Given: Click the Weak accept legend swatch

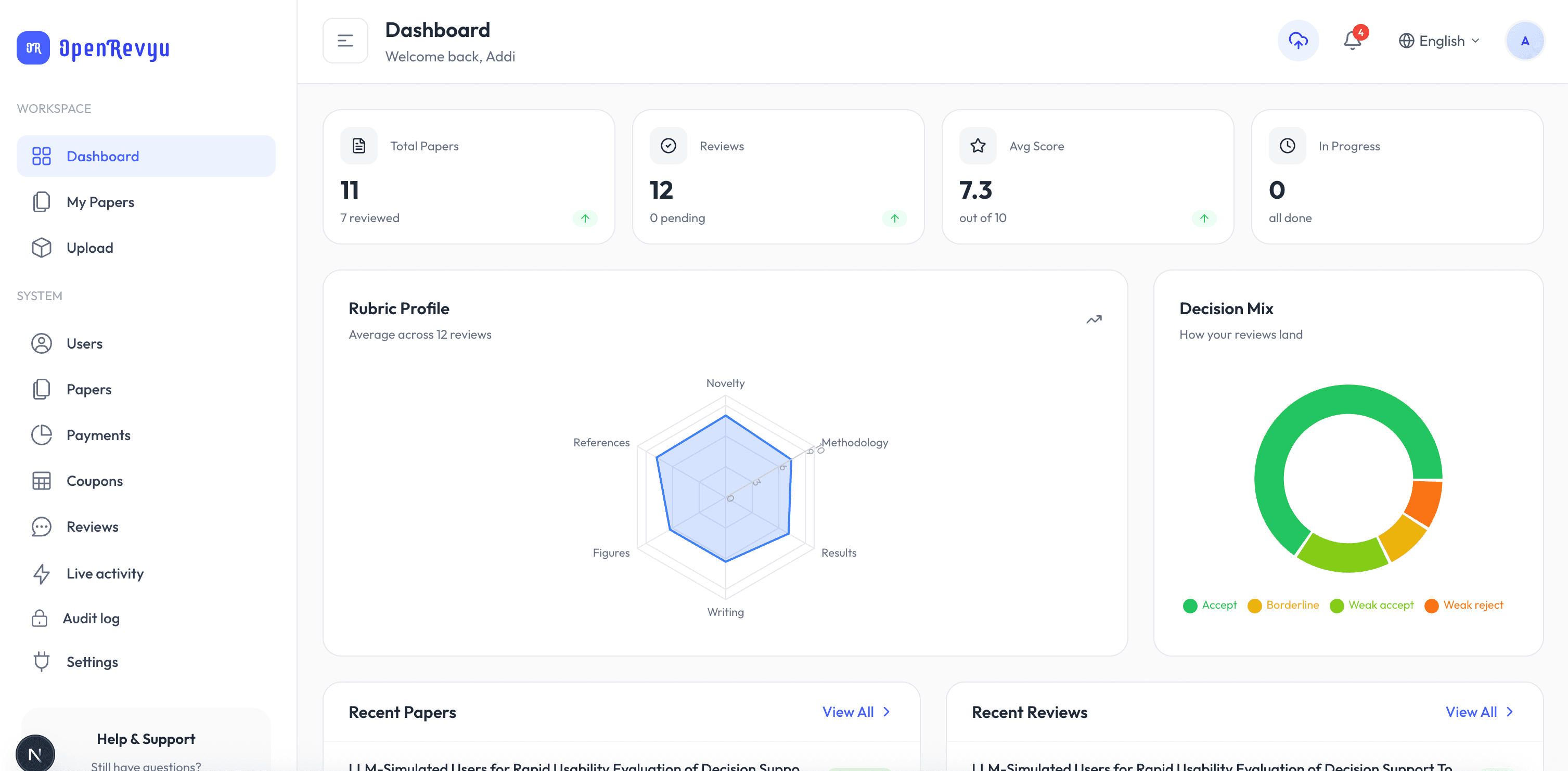Looking at the screenshot, I should point(1336,606).
